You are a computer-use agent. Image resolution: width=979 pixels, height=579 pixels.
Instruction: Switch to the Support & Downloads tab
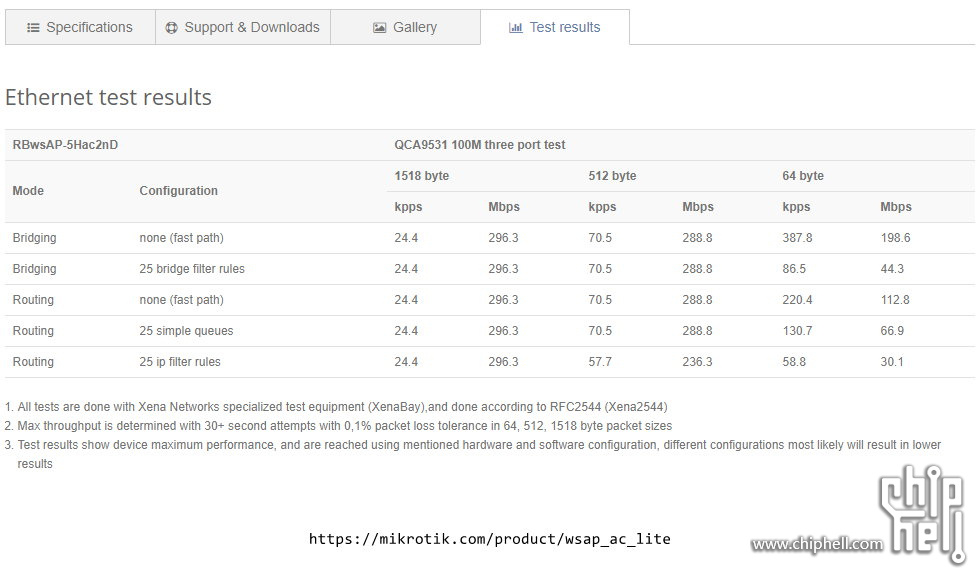(243, 27)
